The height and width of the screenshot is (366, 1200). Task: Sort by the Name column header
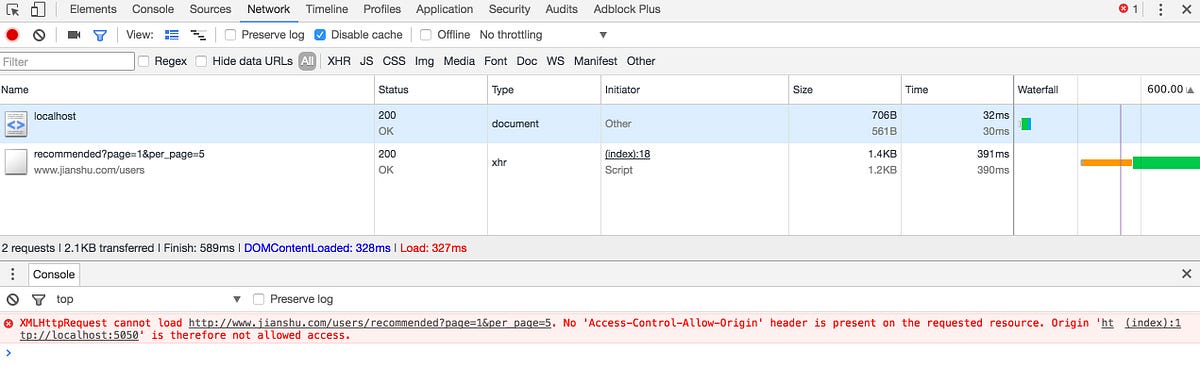coord(187,89)
